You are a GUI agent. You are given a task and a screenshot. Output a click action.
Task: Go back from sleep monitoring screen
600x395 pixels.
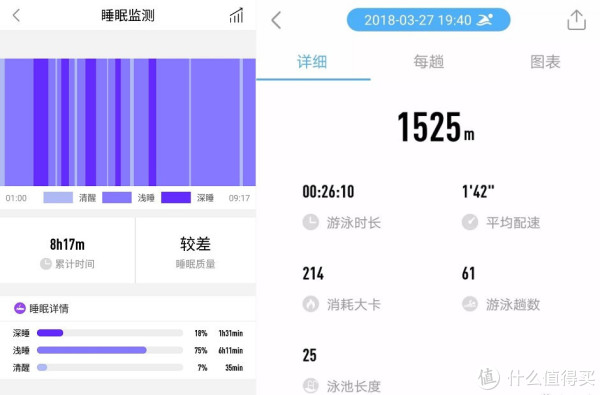click(16, 16)
